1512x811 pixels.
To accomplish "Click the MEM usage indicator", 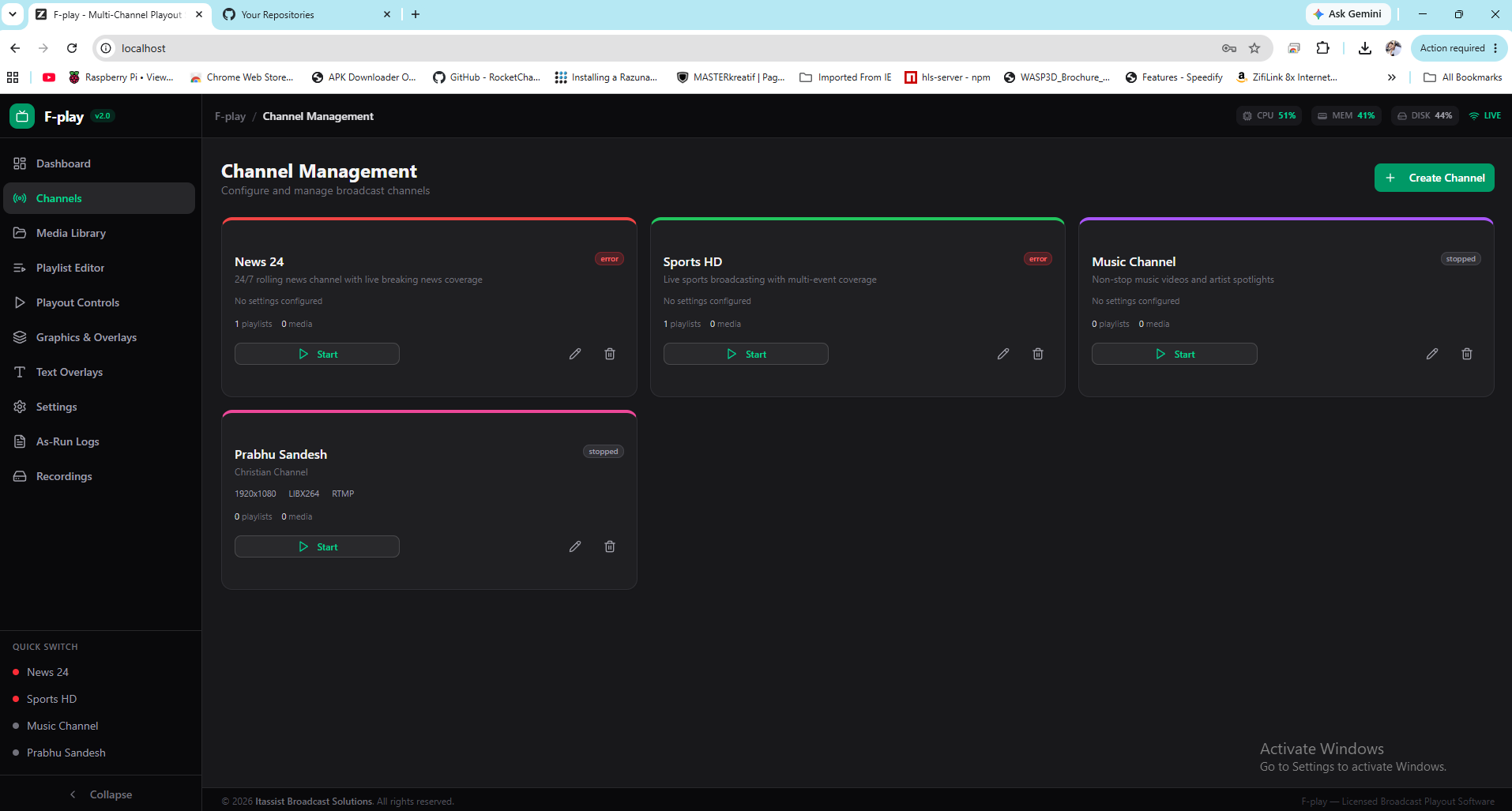I will (x=1346, y=115).
